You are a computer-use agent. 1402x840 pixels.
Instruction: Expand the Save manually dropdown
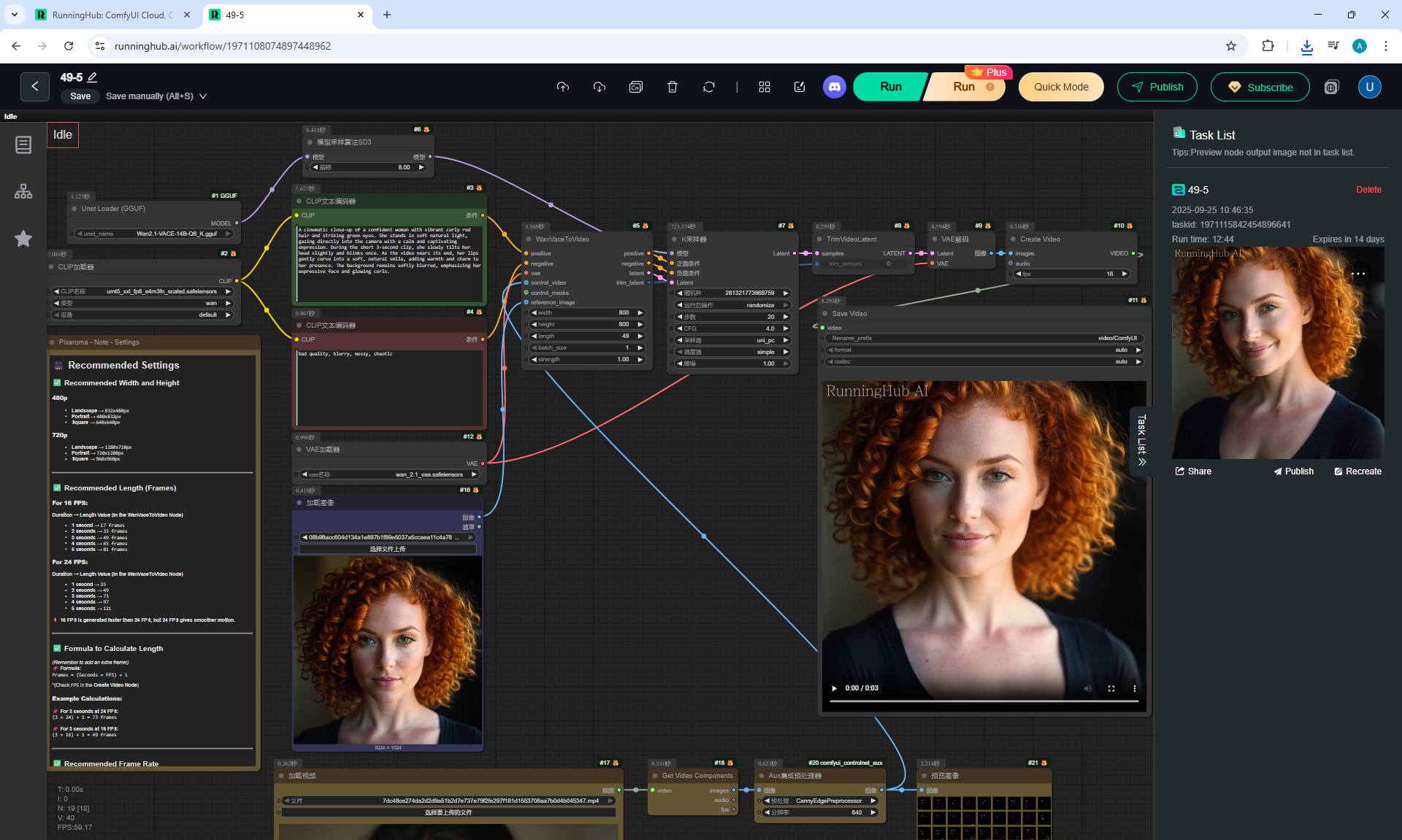(x=203, y=96)
